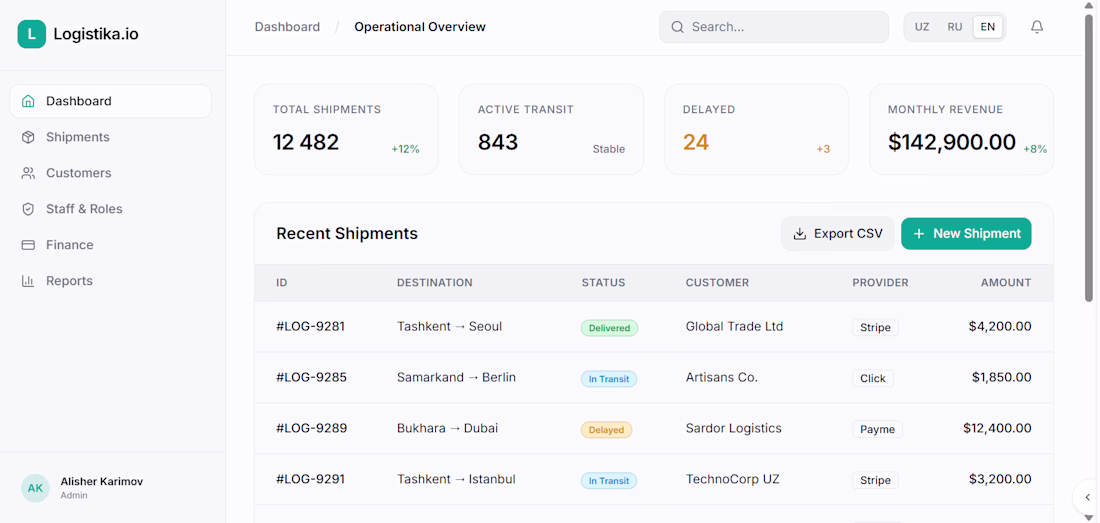Focus the Search input field
The height and width of the screenshot is (523, 1100).
pyautogui.click(x=774, y=27)
